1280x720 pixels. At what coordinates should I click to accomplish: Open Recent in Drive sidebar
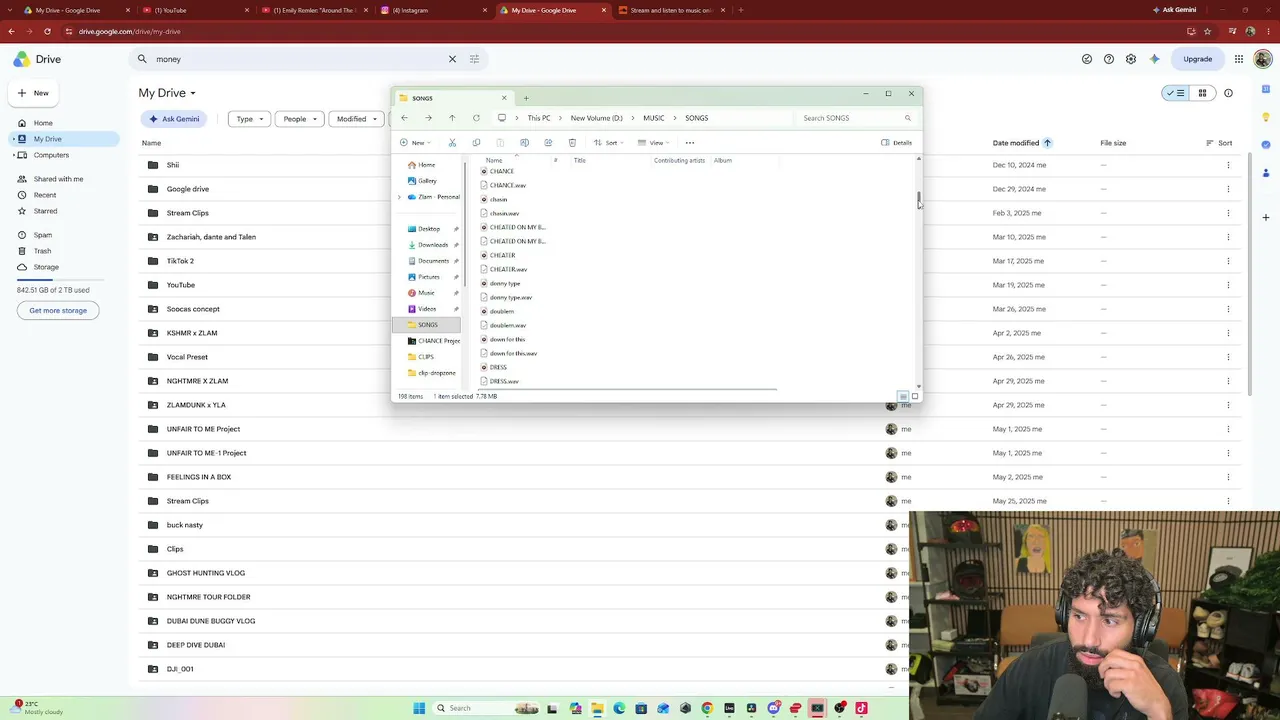coord(45,195)
